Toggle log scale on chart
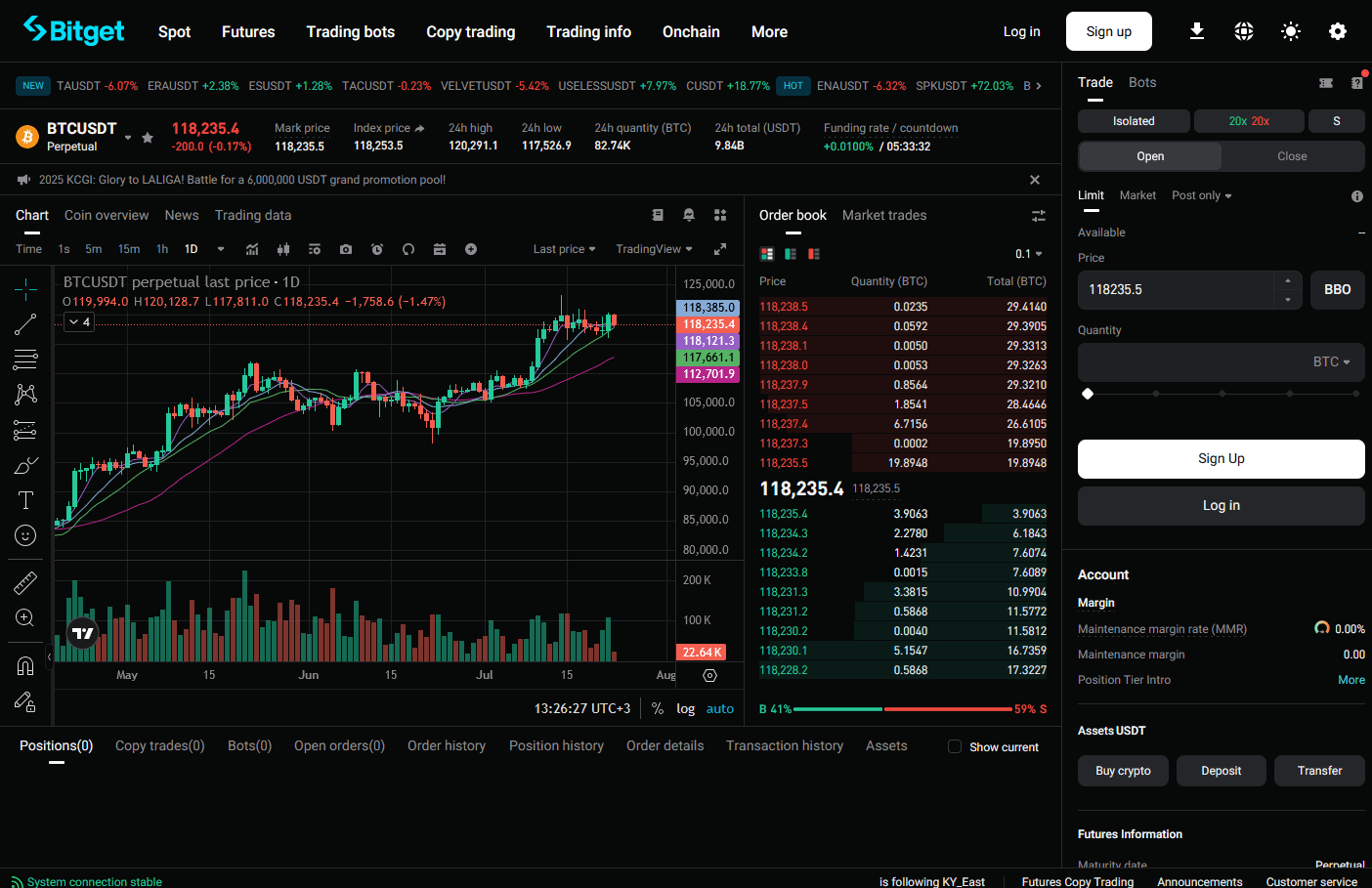The height and width of the screenshot is (888, 1372). [x=686, y=709]
